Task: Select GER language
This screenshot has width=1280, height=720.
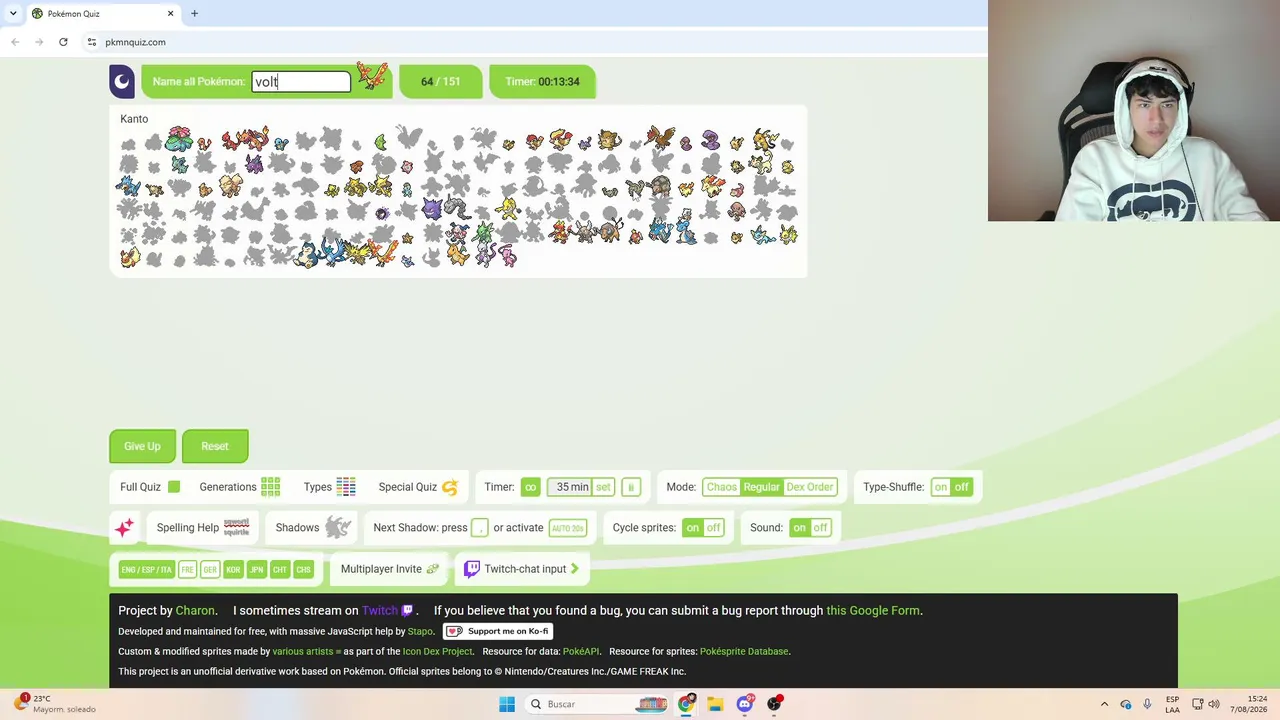Action: (x=210, y=569)
